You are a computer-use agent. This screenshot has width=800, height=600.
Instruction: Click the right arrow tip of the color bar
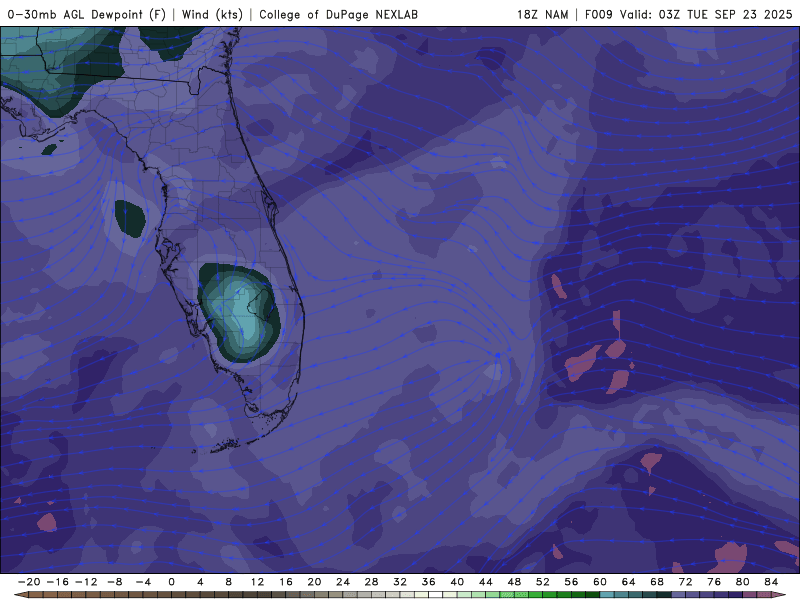(x=781, y=595)
